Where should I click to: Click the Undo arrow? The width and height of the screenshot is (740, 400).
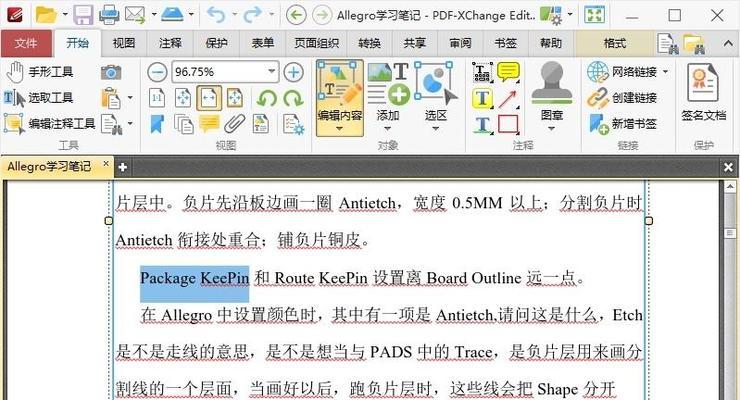(216, 15)
